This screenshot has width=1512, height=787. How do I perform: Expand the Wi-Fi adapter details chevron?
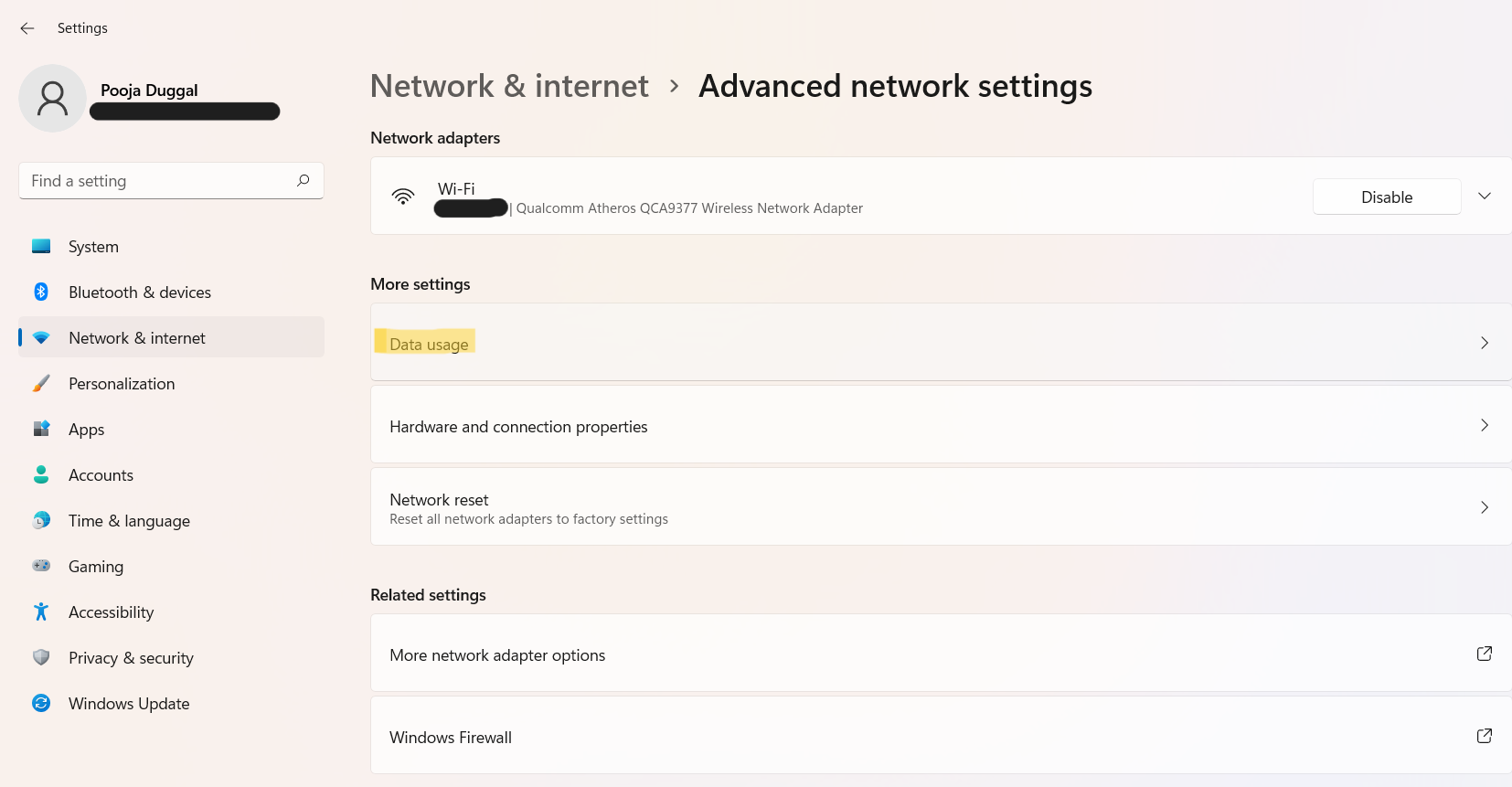pyautogui.click(x=1485, y=197)
